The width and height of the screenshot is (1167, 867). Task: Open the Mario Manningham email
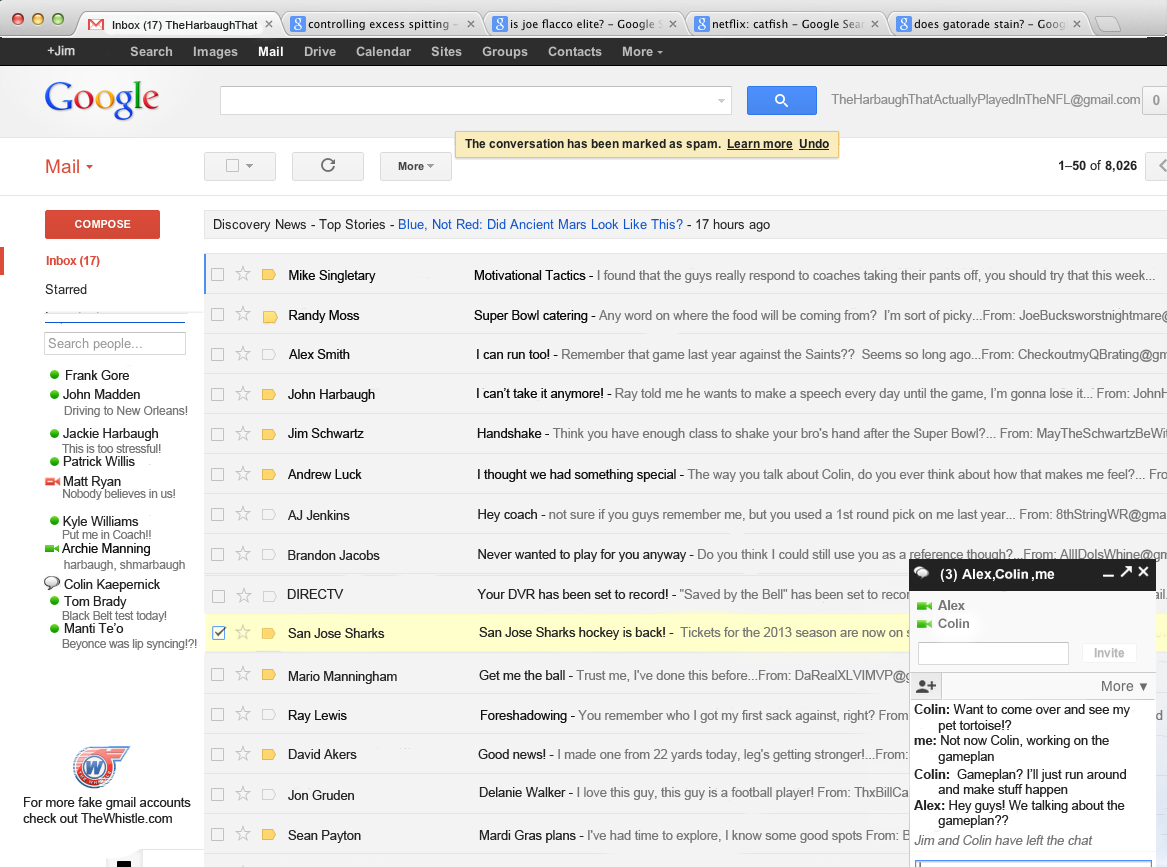557,675
